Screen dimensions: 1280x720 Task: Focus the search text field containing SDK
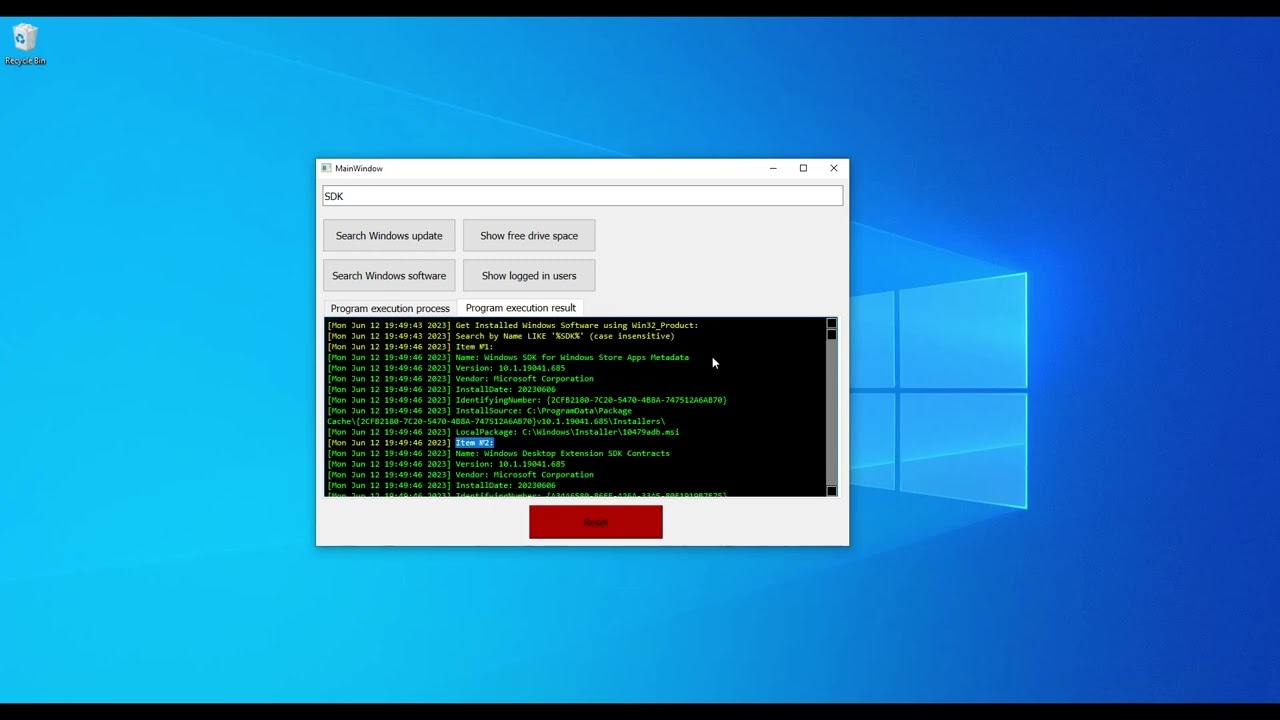tap(583, 196)
